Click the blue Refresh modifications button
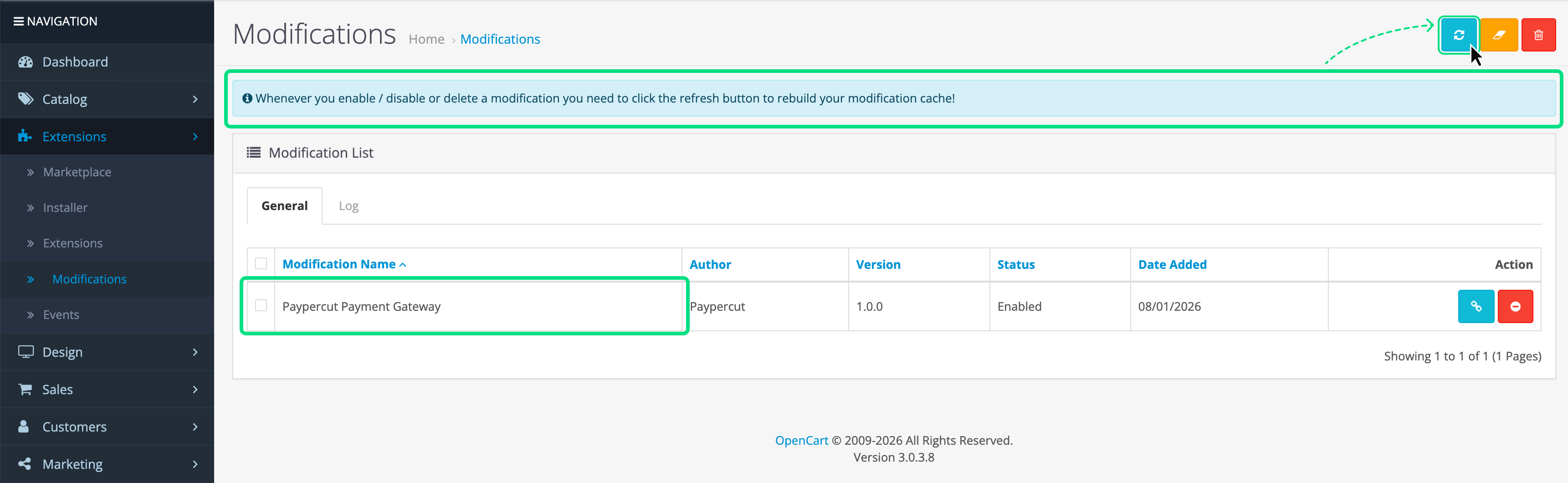This screenshot has height=483, width=1568. coord(1458,36)
